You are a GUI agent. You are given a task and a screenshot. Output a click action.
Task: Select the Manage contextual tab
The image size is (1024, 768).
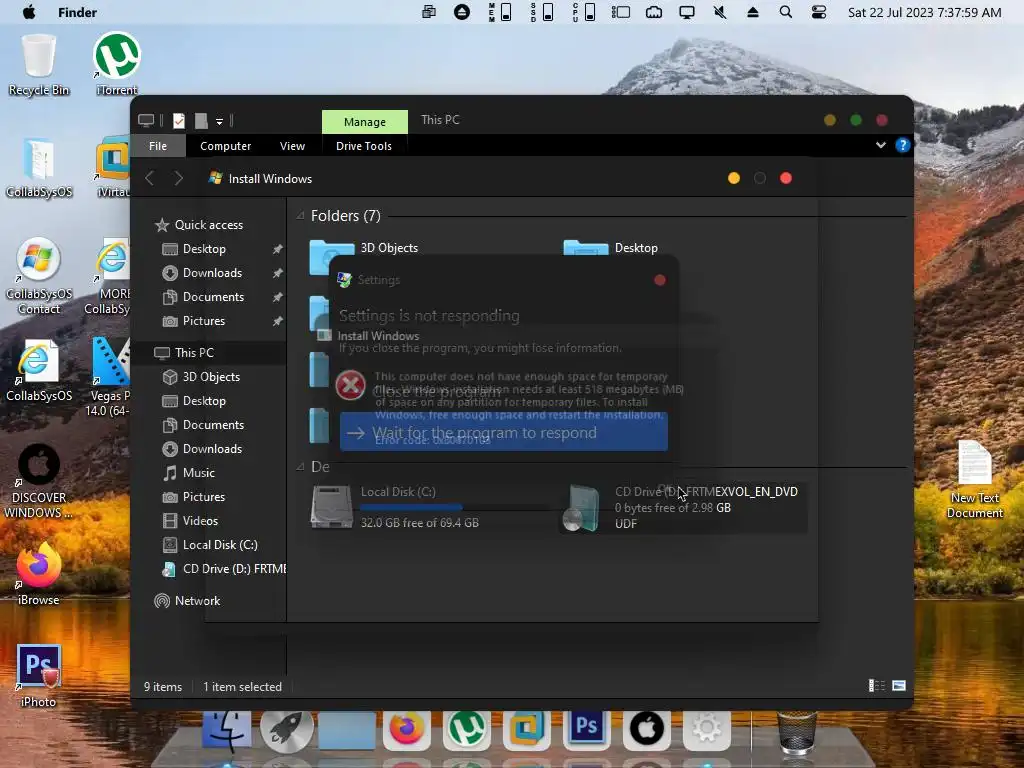point(364,122)
